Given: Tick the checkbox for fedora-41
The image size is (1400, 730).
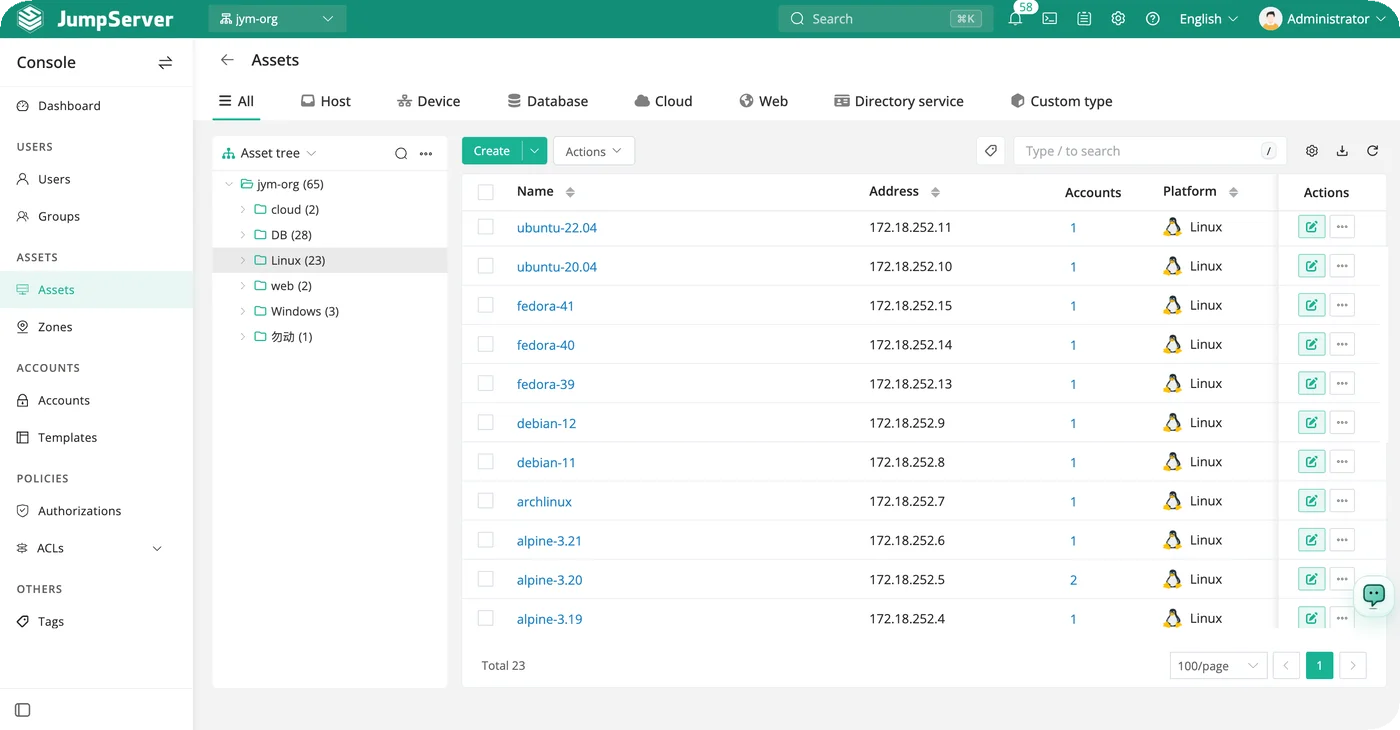Looking at the screenshot, I should [x=486, y=305].
